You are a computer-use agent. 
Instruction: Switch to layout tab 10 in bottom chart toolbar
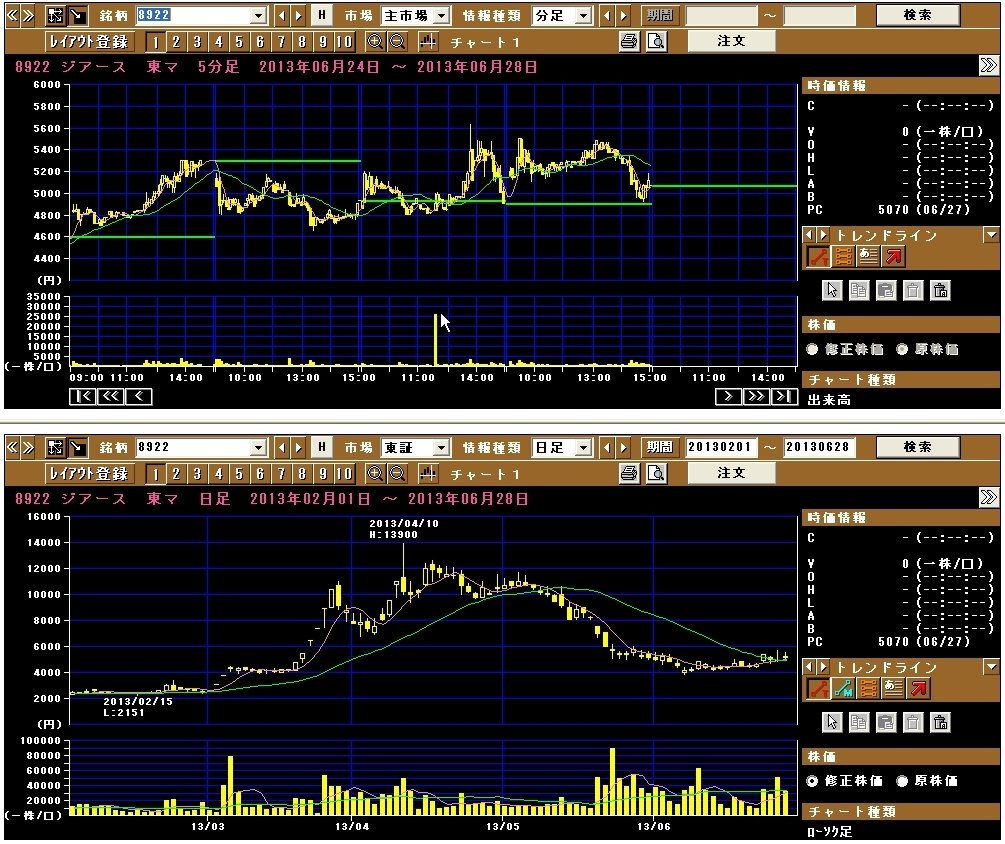point(343,473)
